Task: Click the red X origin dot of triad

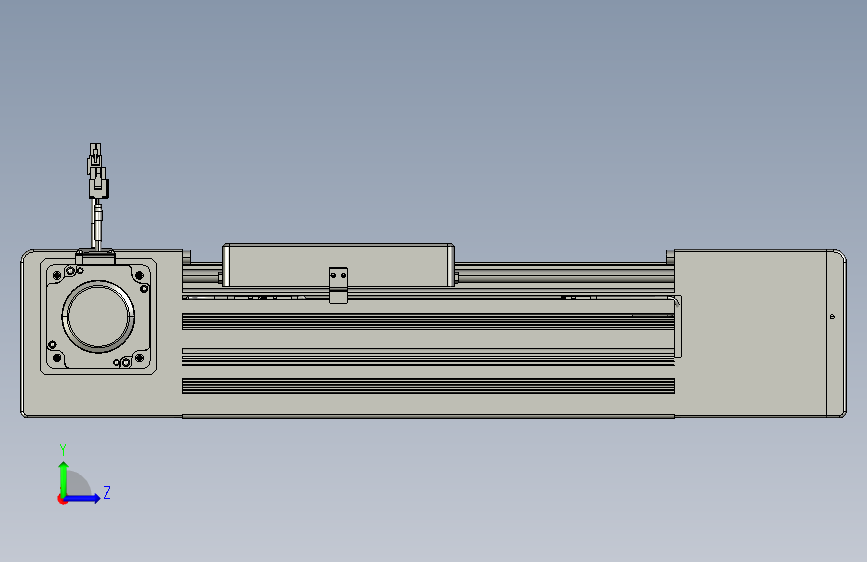Action: pos(62,499)
